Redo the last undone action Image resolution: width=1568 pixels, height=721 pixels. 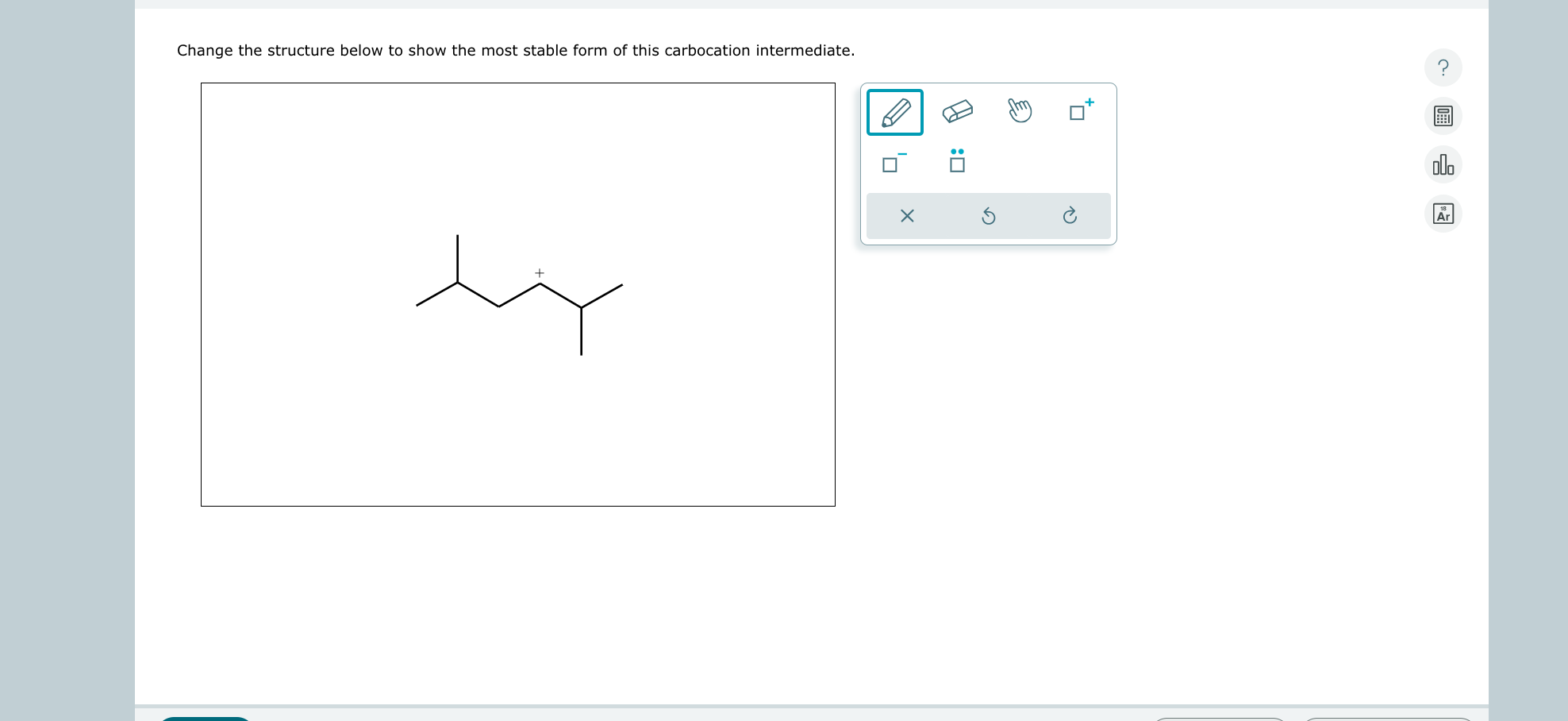click(x=1070, y=216)
